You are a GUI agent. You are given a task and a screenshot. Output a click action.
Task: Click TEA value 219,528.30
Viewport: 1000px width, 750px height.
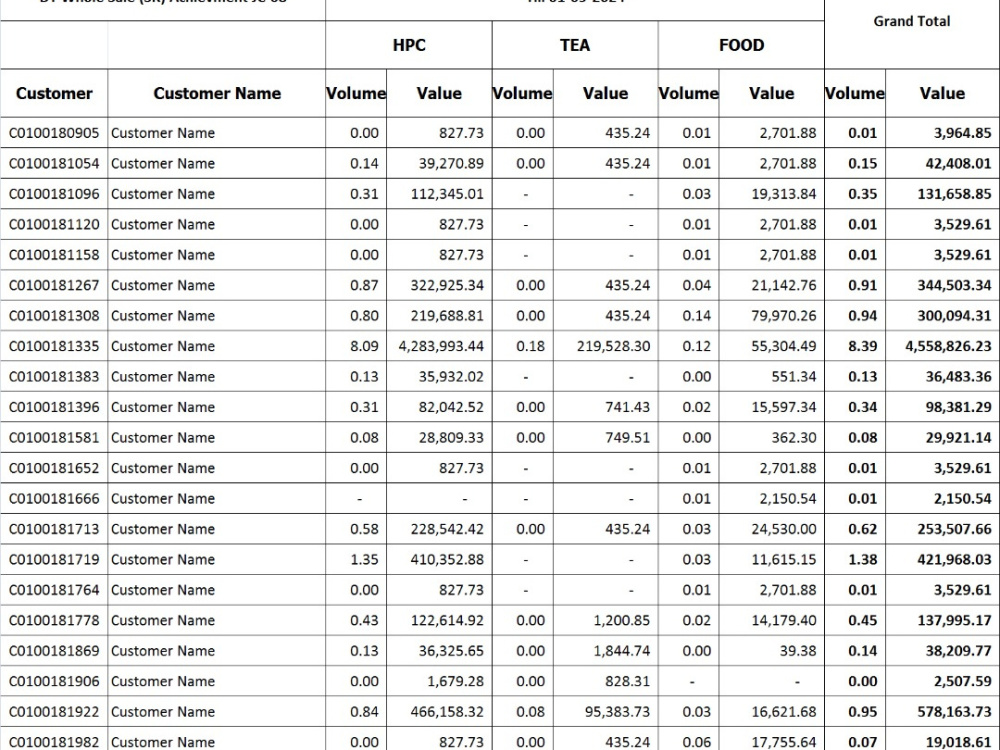click(614, 347)
